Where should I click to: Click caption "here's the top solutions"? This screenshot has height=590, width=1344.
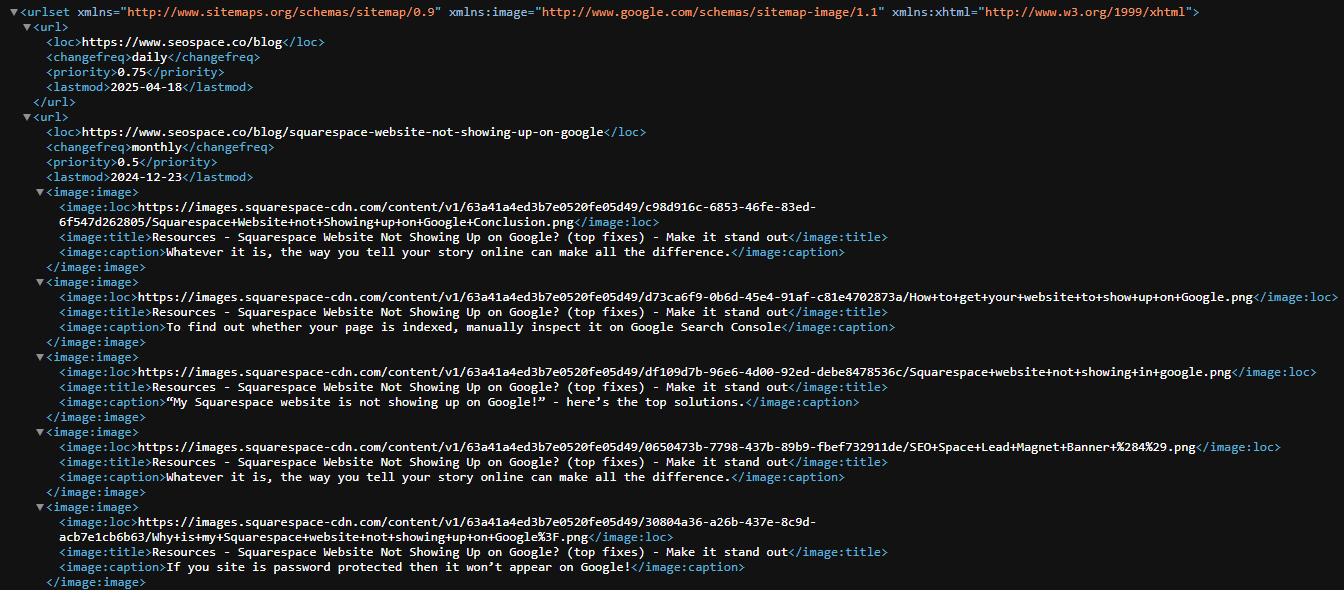pyautogui.click(x=455, y=402)
